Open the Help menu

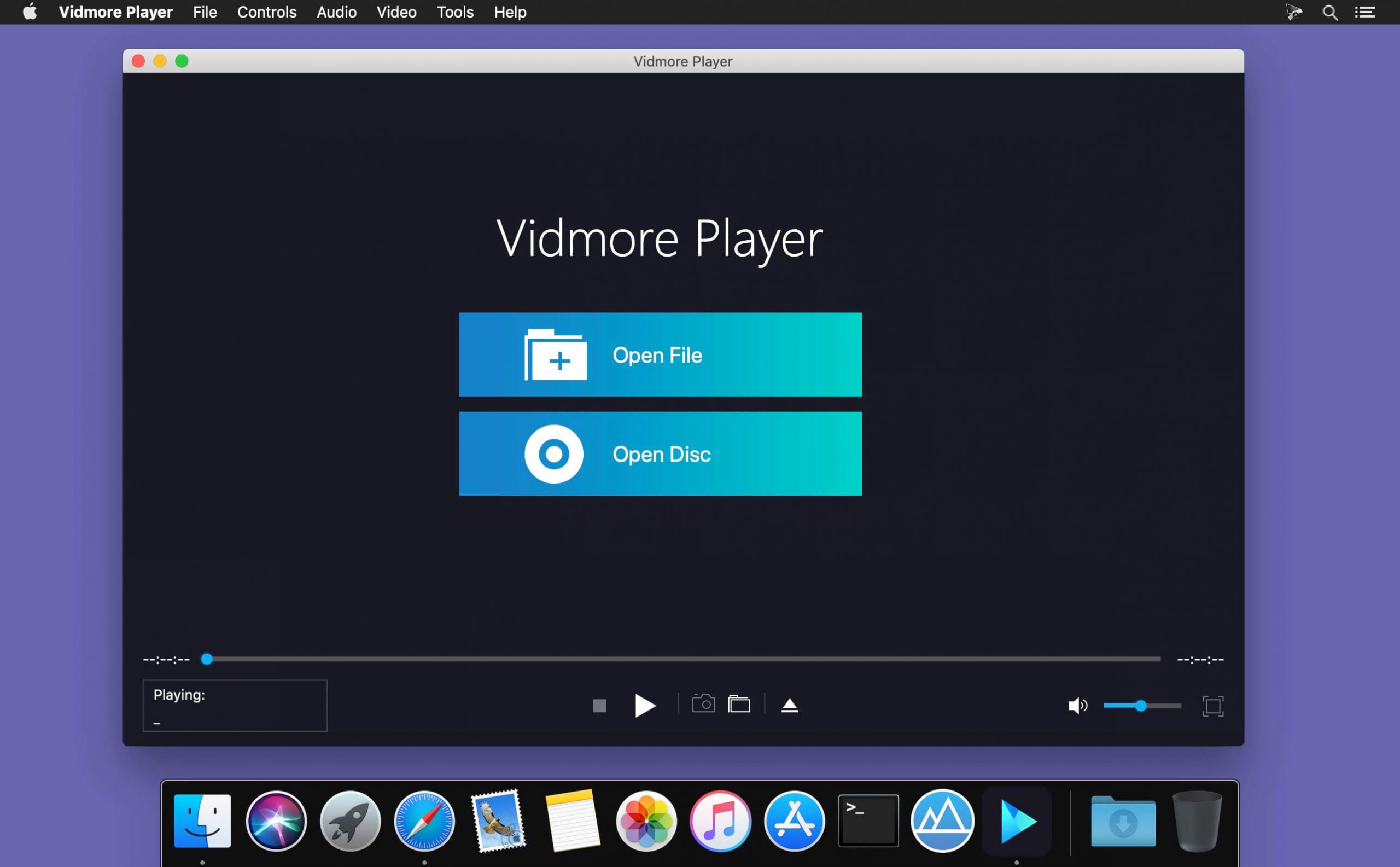point(509,12)
